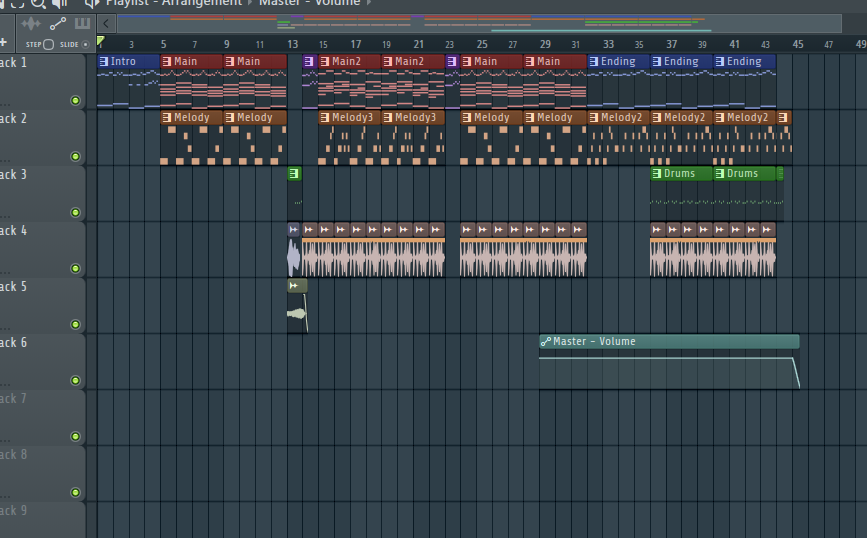
Task: Select the Main clip starting at bar 9
Action: click(x=255, y=61)
